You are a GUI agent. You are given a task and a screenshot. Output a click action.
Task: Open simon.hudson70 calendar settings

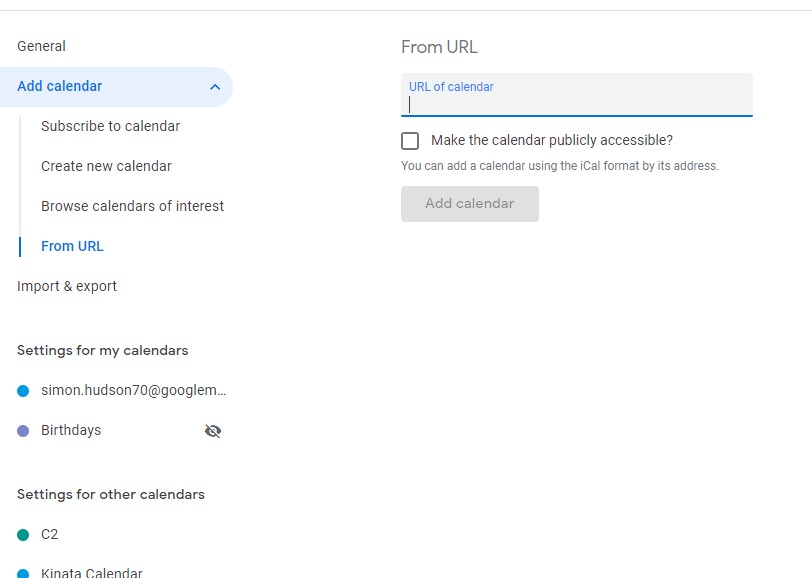point(134,390)
